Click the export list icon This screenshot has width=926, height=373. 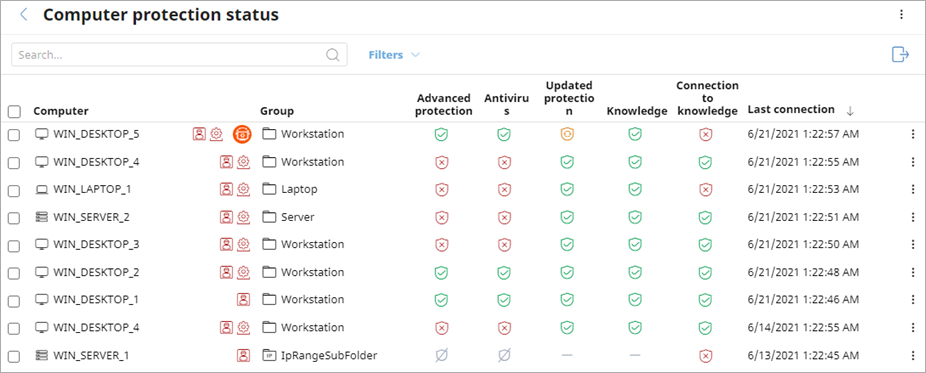pyautogui.click(x=900, y=55)
